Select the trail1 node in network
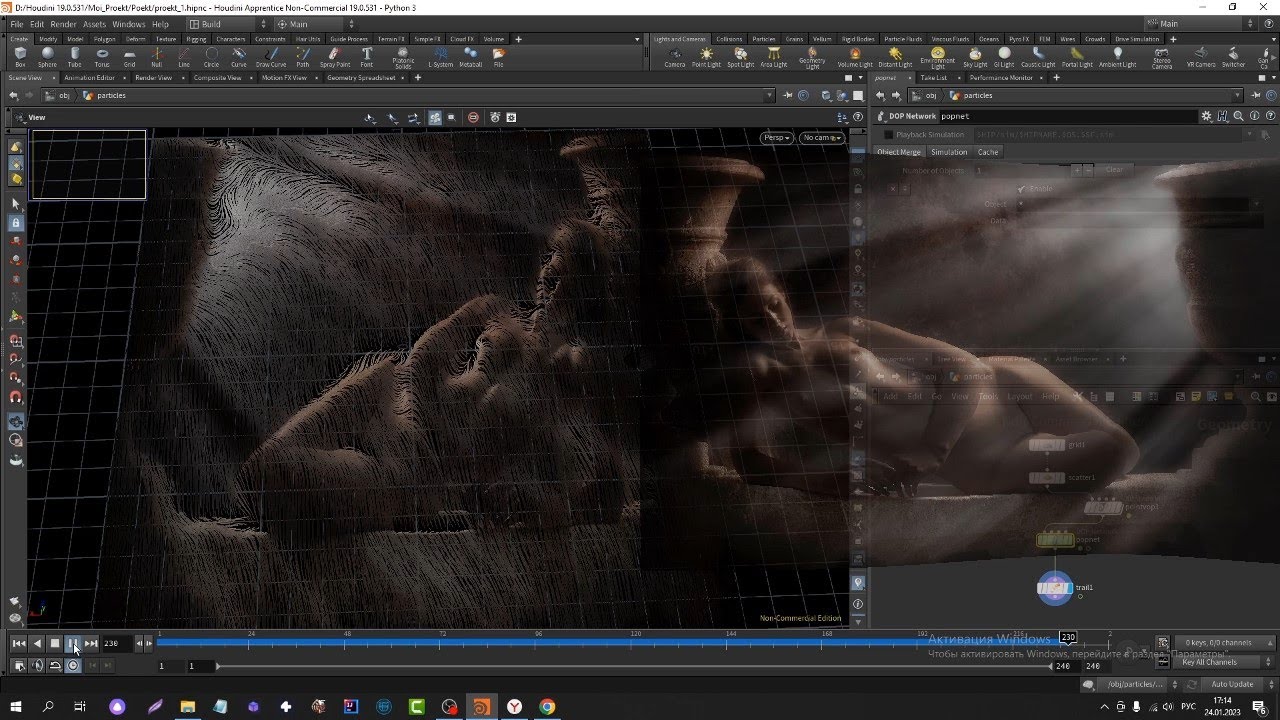This screenshot has width=1280, height=720. click(x=1054, y=588)
